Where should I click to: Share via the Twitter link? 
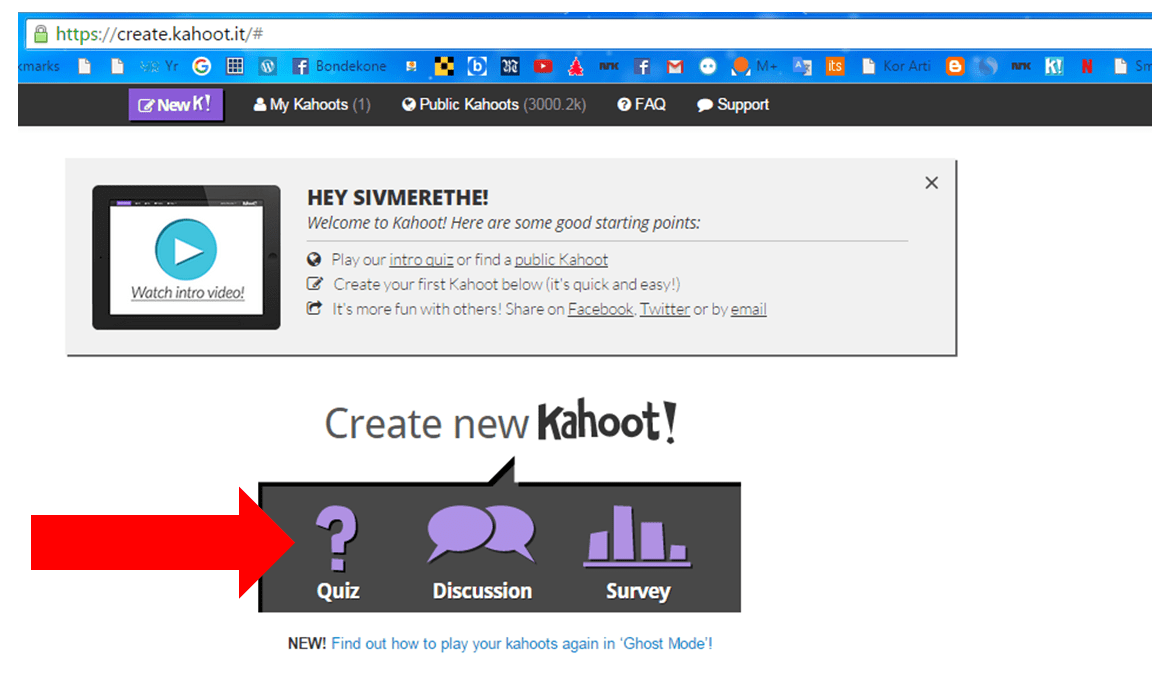664,309
